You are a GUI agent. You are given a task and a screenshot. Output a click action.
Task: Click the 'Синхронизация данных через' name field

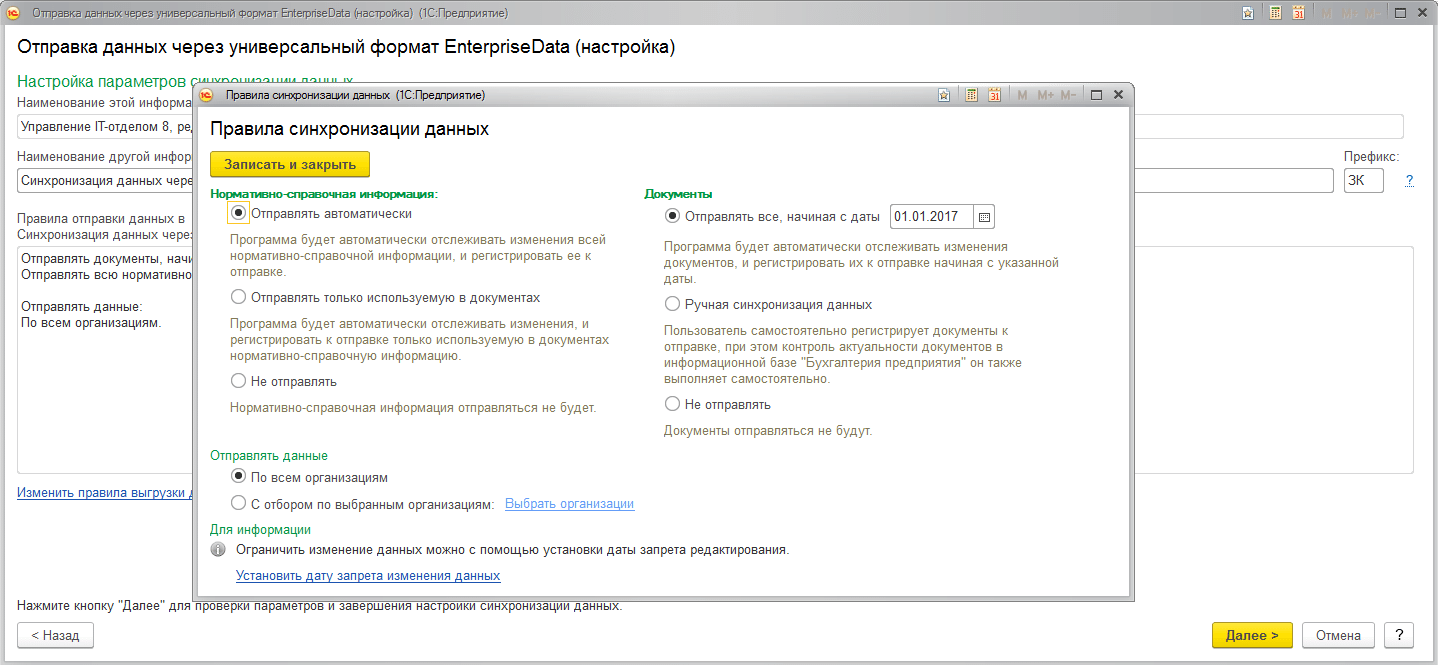[676, 181]
